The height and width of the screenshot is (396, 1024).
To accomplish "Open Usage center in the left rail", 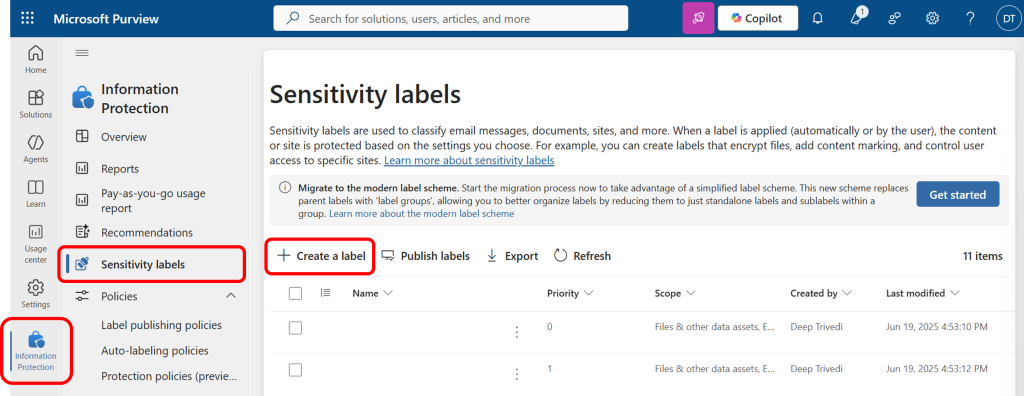I will [36, 243].
